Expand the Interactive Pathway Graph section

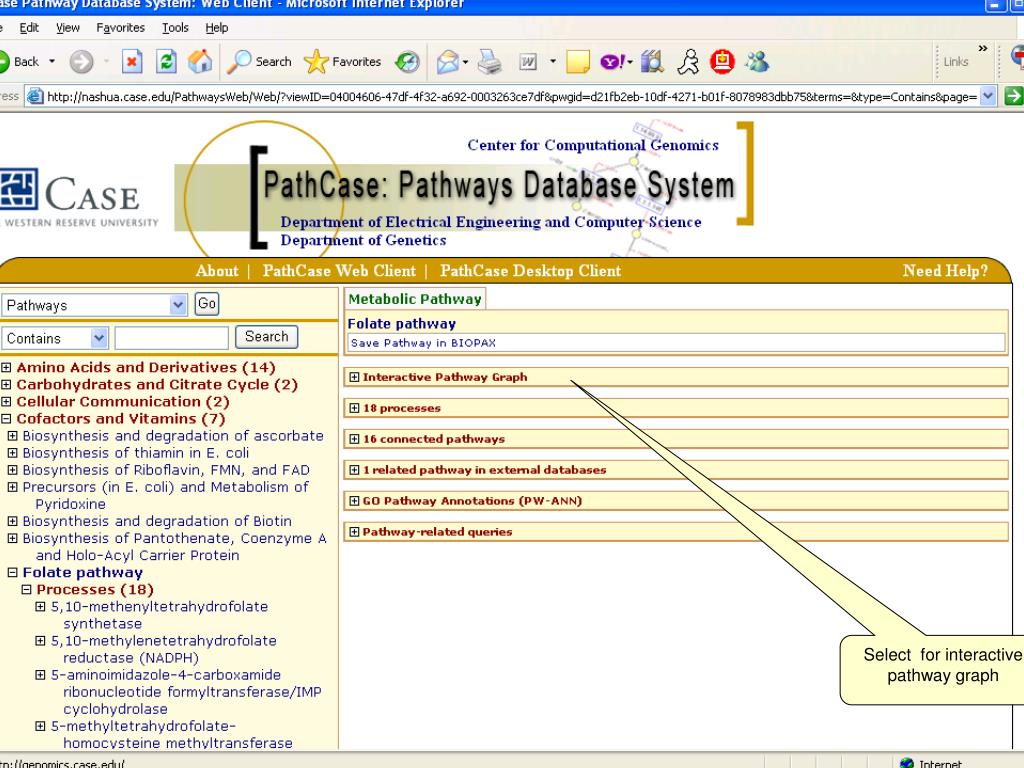(354, 377)
